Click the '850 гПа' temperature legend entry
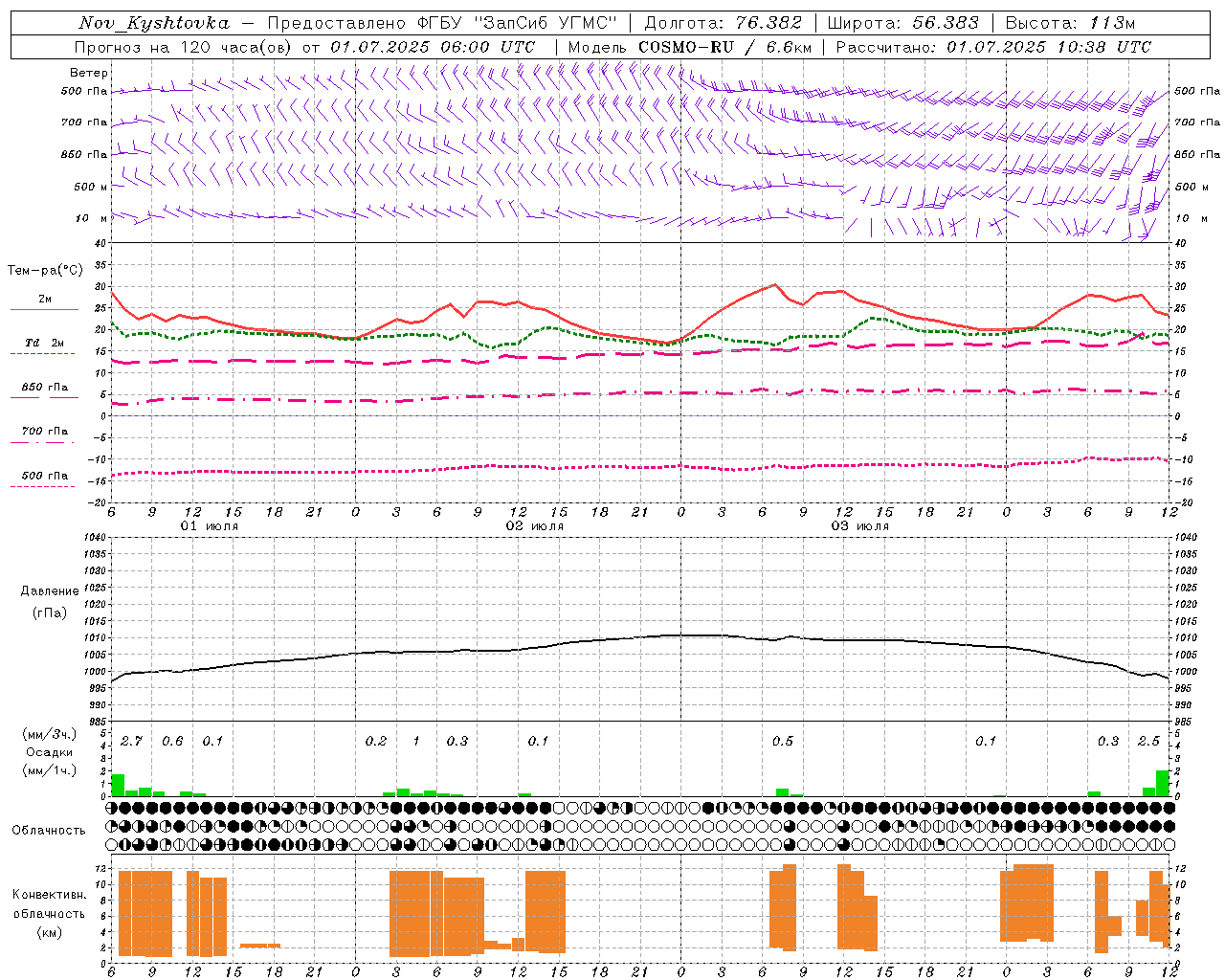 (45, 388)
